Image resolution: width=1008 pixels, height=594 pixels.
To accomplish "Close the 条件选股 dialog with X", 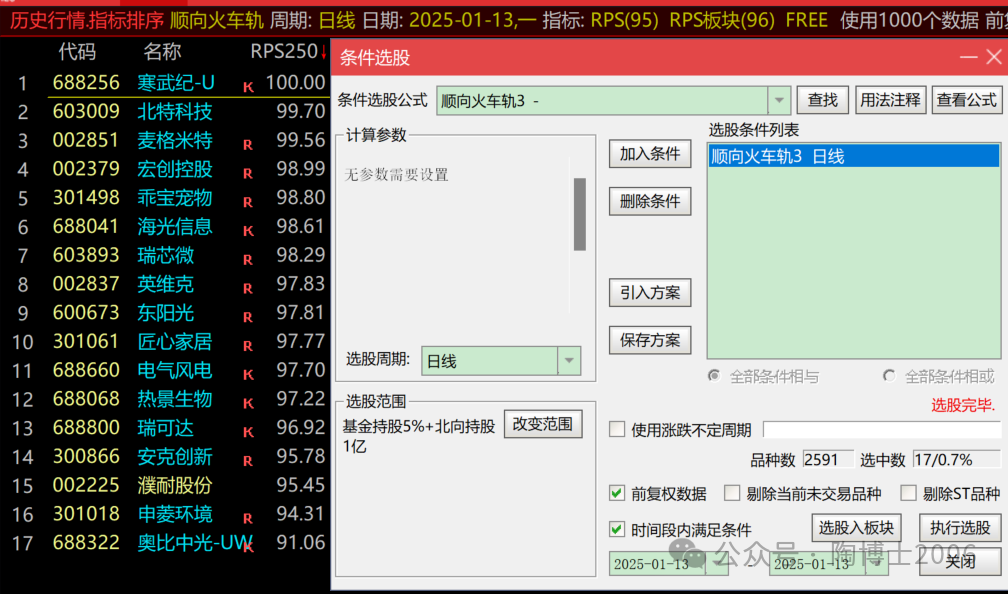I will pos(993,57).
